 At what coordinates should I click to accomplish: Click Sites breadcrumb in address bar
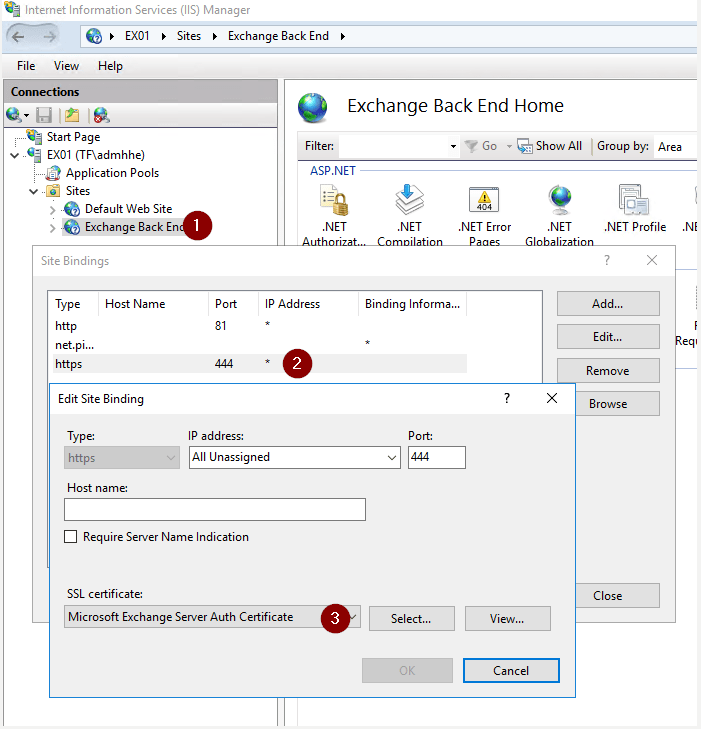tap(189, 36)
